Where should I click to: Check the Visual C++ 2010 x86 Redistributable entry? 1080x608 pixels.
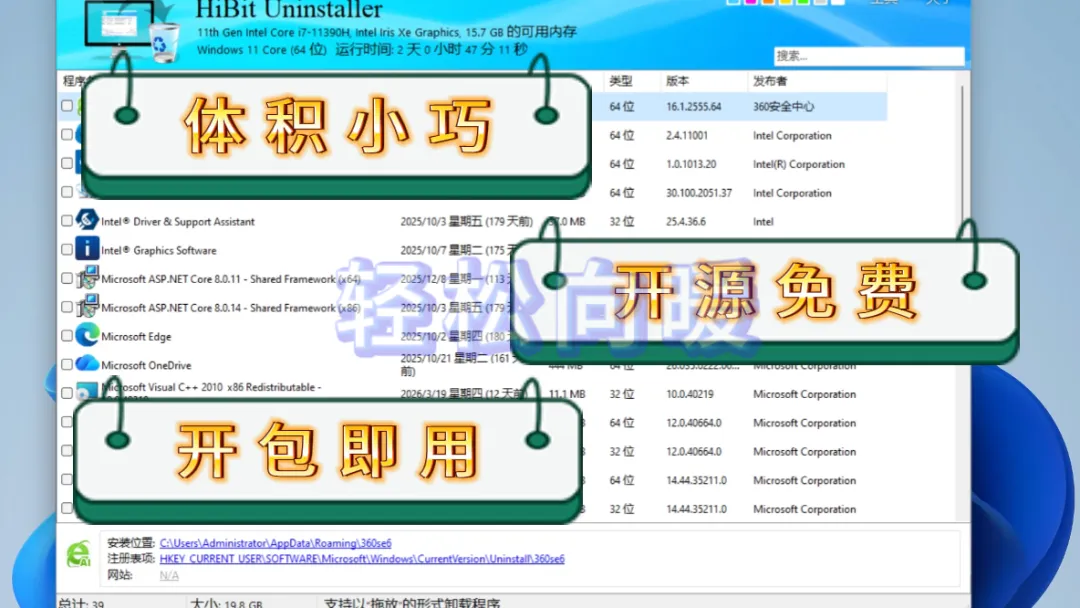pos(67,393)
